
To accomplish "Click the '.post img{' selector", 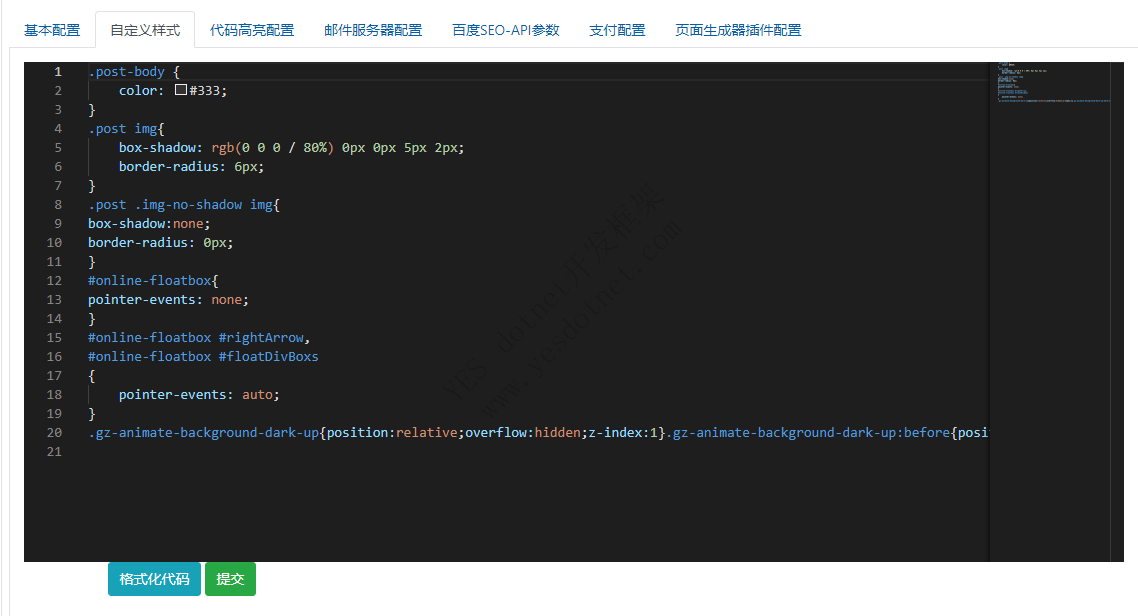I will 126,128.
